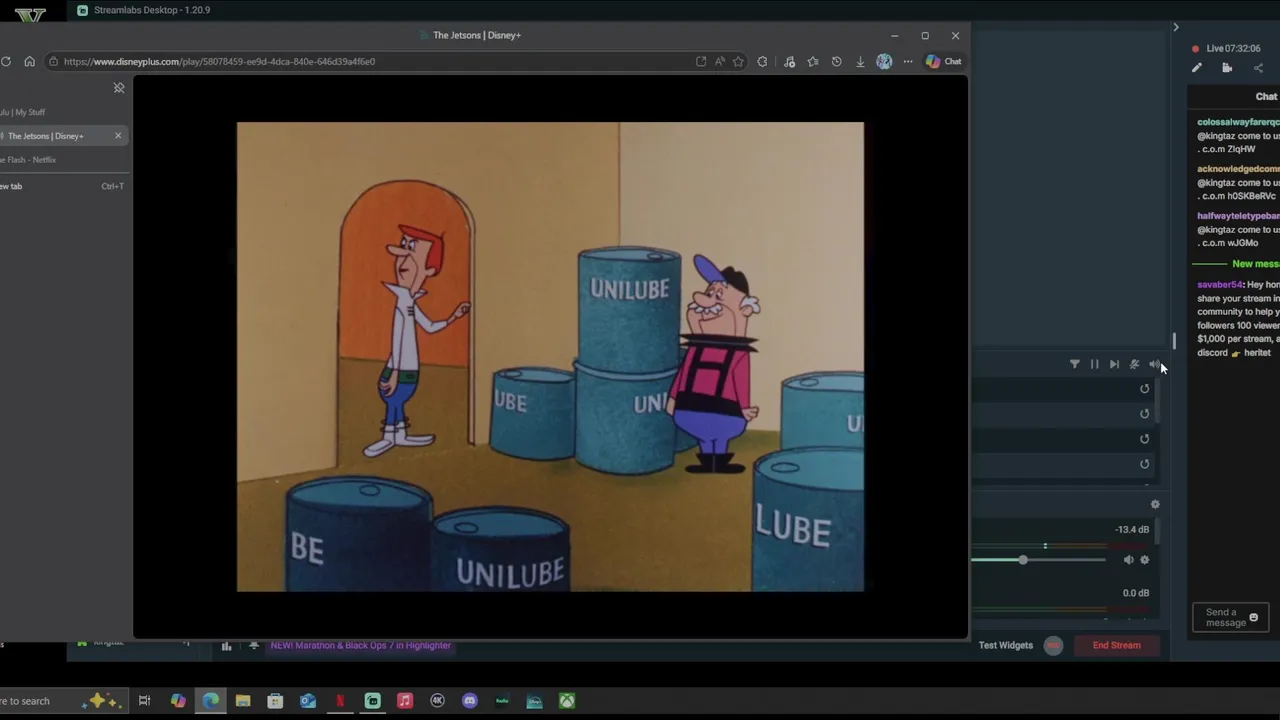Click the -13.4 dB level reading
Viewport: 1280px width, 720px height.
(x=1133, y=530)
